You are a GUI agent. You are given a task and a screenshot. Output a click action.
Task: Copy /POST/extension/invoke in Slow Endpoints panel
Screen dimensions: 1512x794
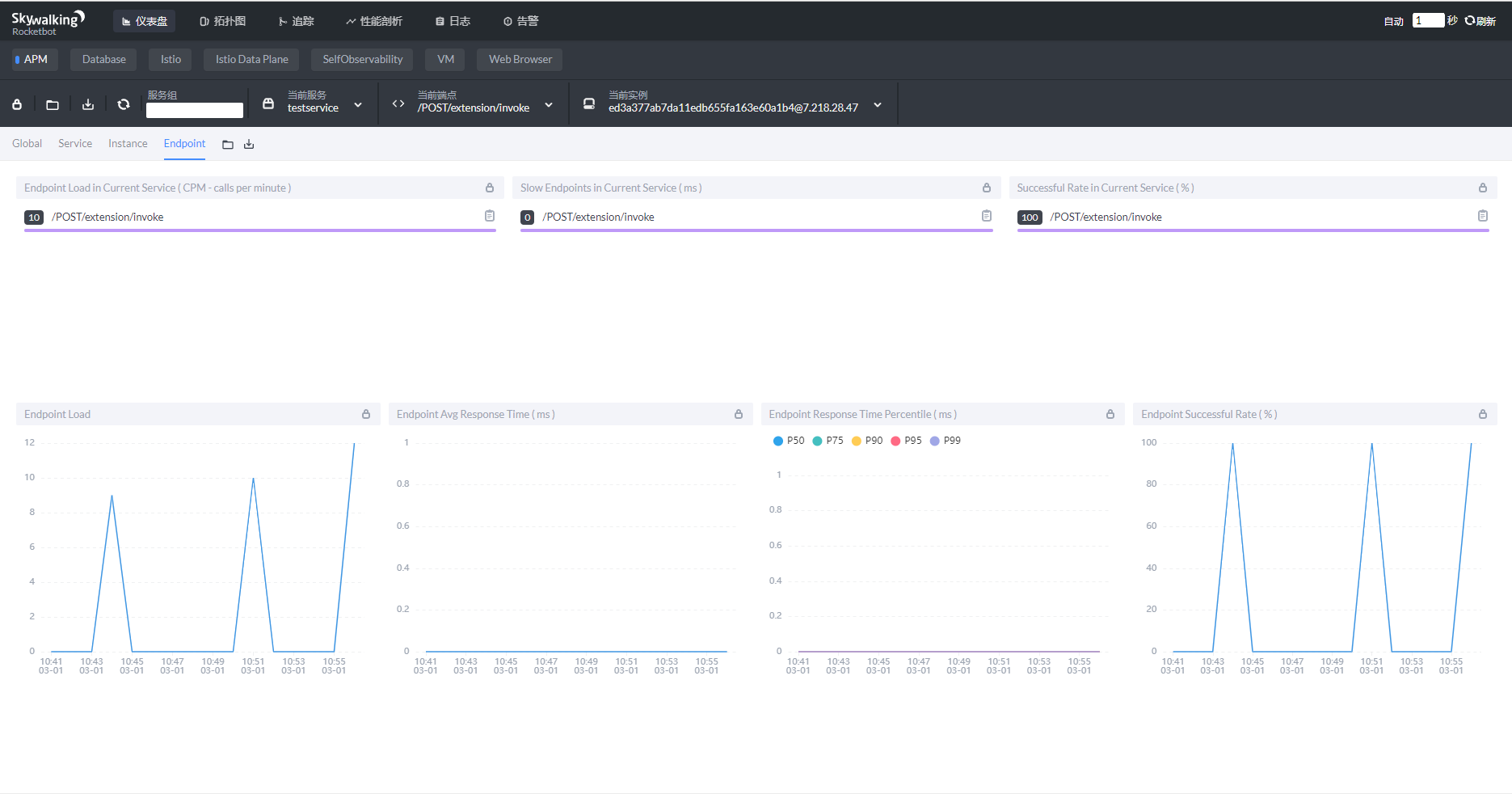(x=986, y=216)
